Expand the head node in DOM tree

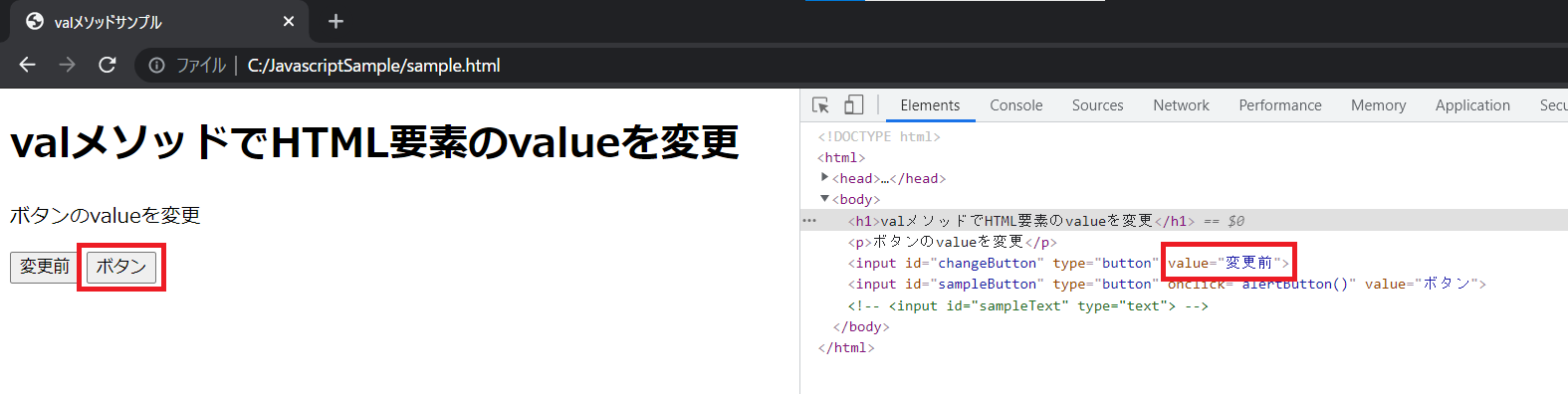(824, 177)
